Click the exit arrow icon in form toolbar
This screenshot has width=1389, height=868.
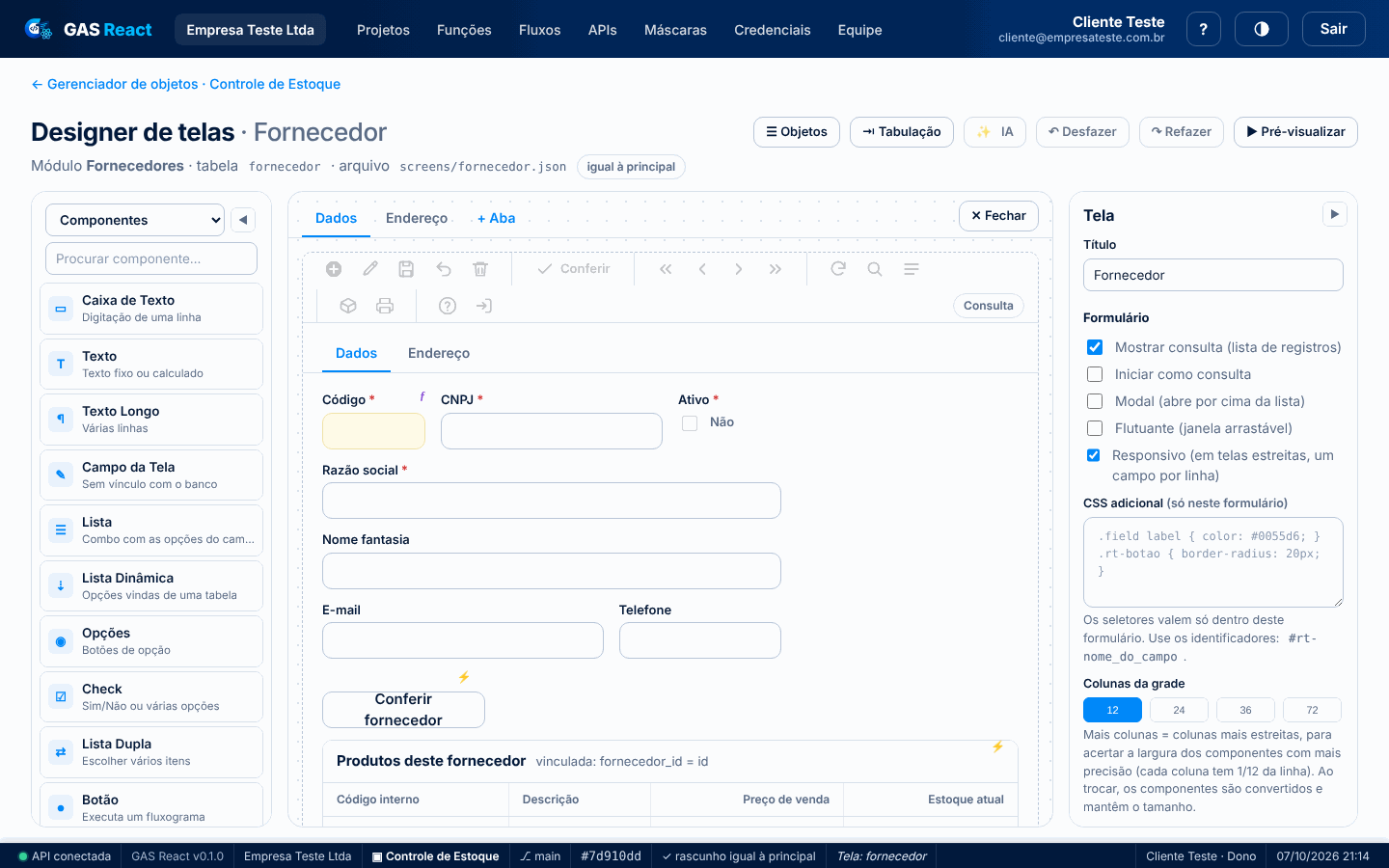tap(484, 306)
